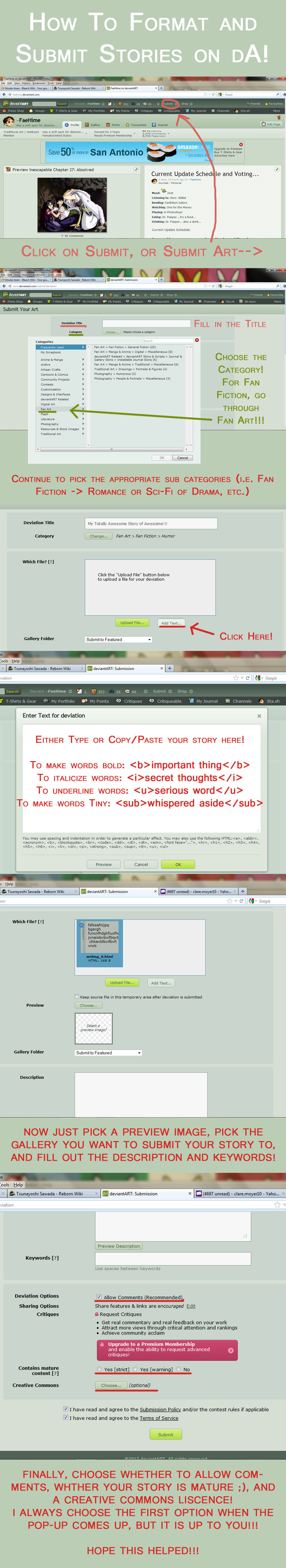Close the red X on category chooser
The width and height of the screenshot is (286, 1568).
coord(197,340)
